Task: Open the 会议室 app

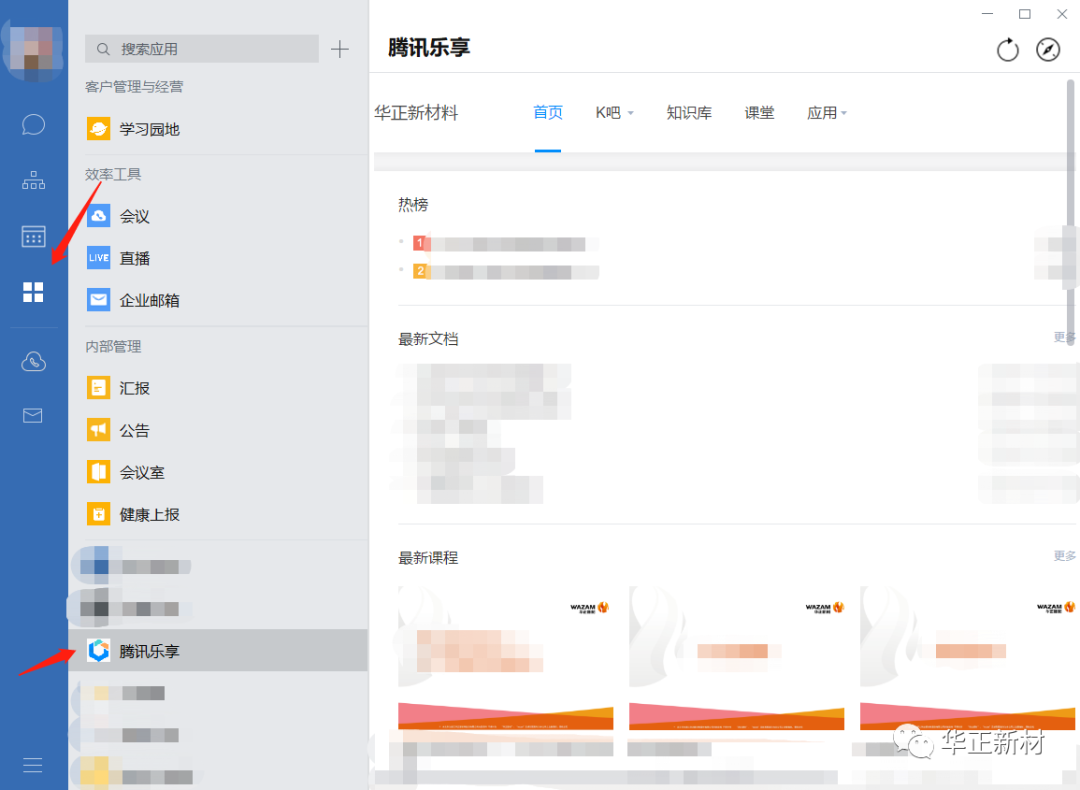Action: (219, 472)
